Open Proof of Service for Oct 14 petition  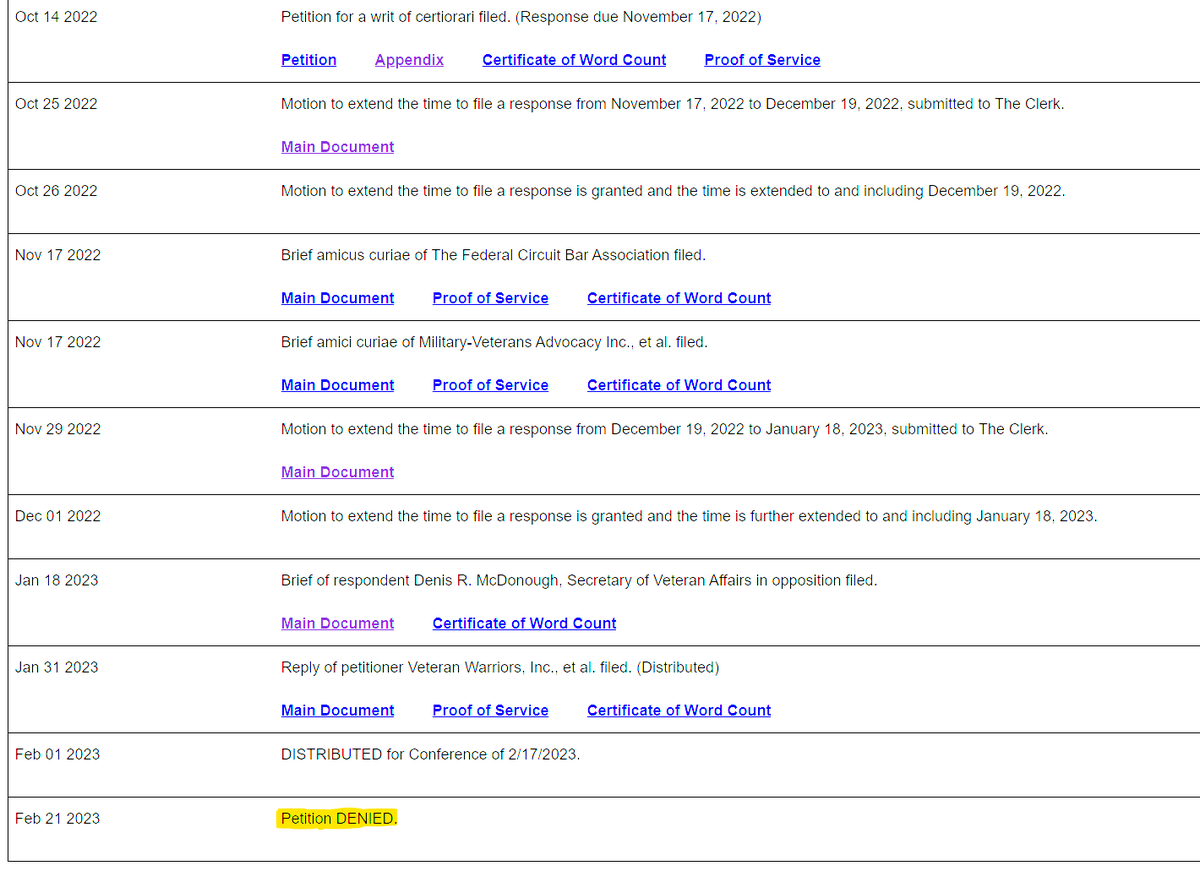[x=762, y=60]
